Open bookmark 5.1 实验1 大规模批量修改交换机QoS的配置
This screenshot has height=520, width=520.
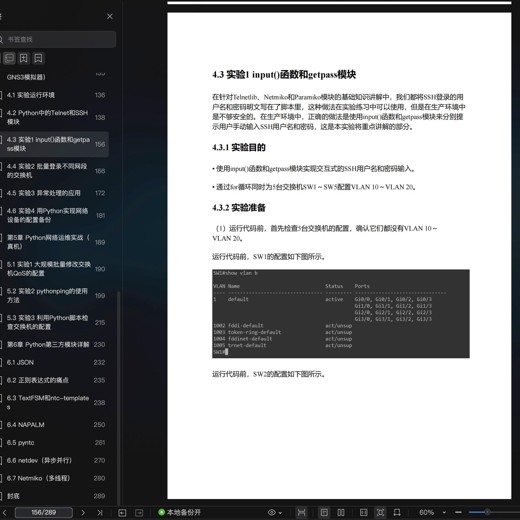pyautogui.click(x=53, y=269)
